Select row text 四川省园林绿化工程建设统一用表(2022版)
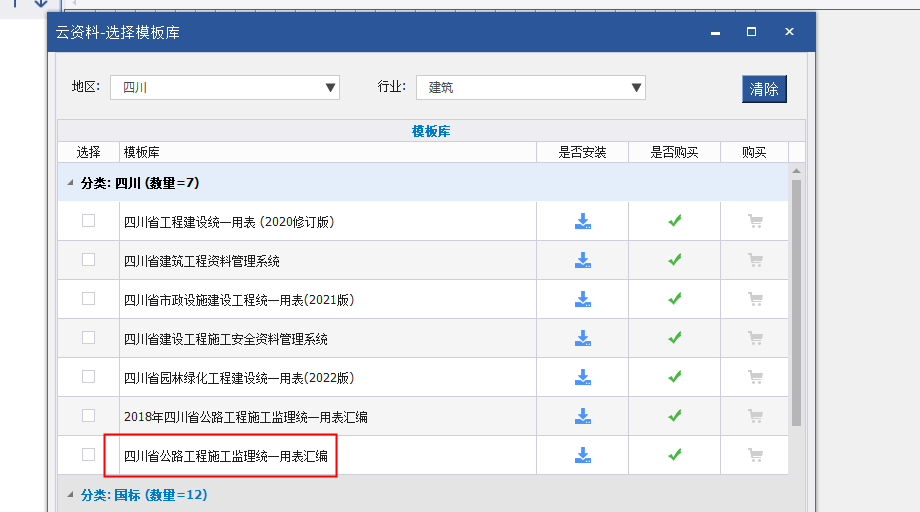This screenshot has width=920, height=512. [239, 378]
